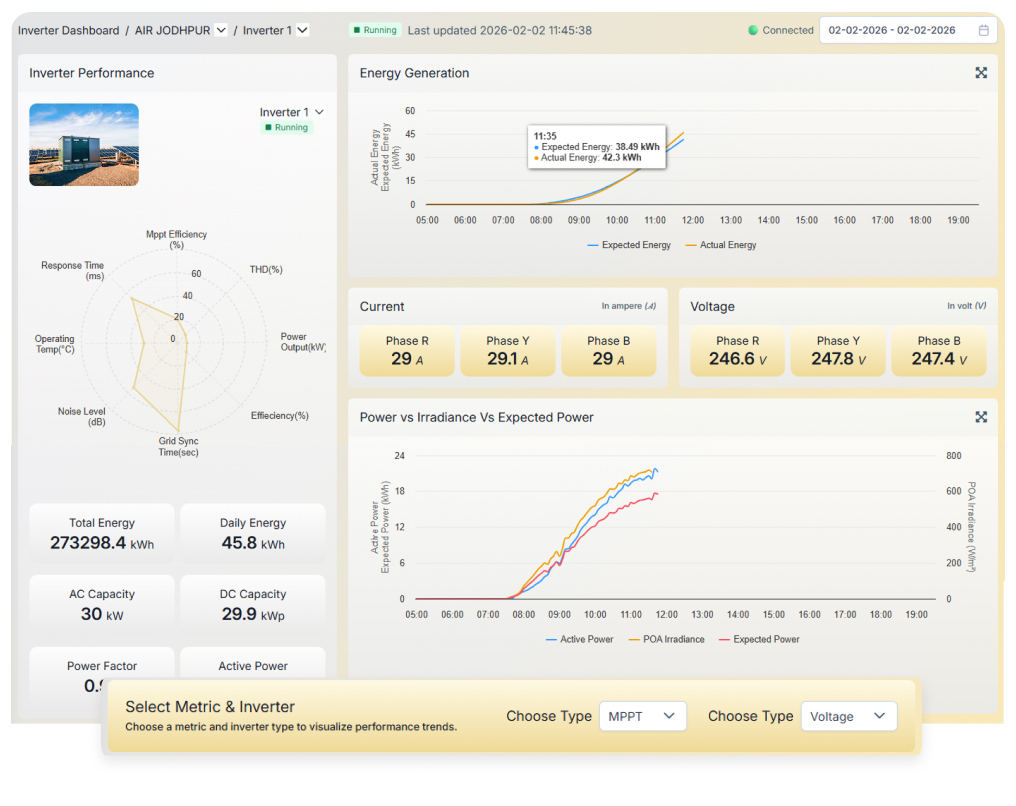1016x806 pixels.
Task: Select the Phase R card in Current panel
Action: [407, 350]
